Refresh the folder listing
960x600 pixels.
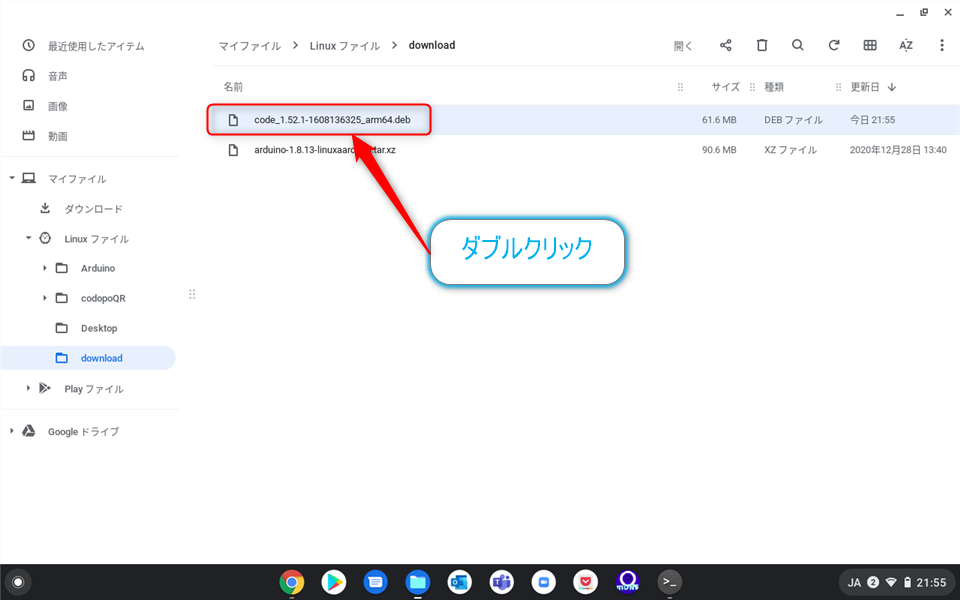[x=833, y=45]
